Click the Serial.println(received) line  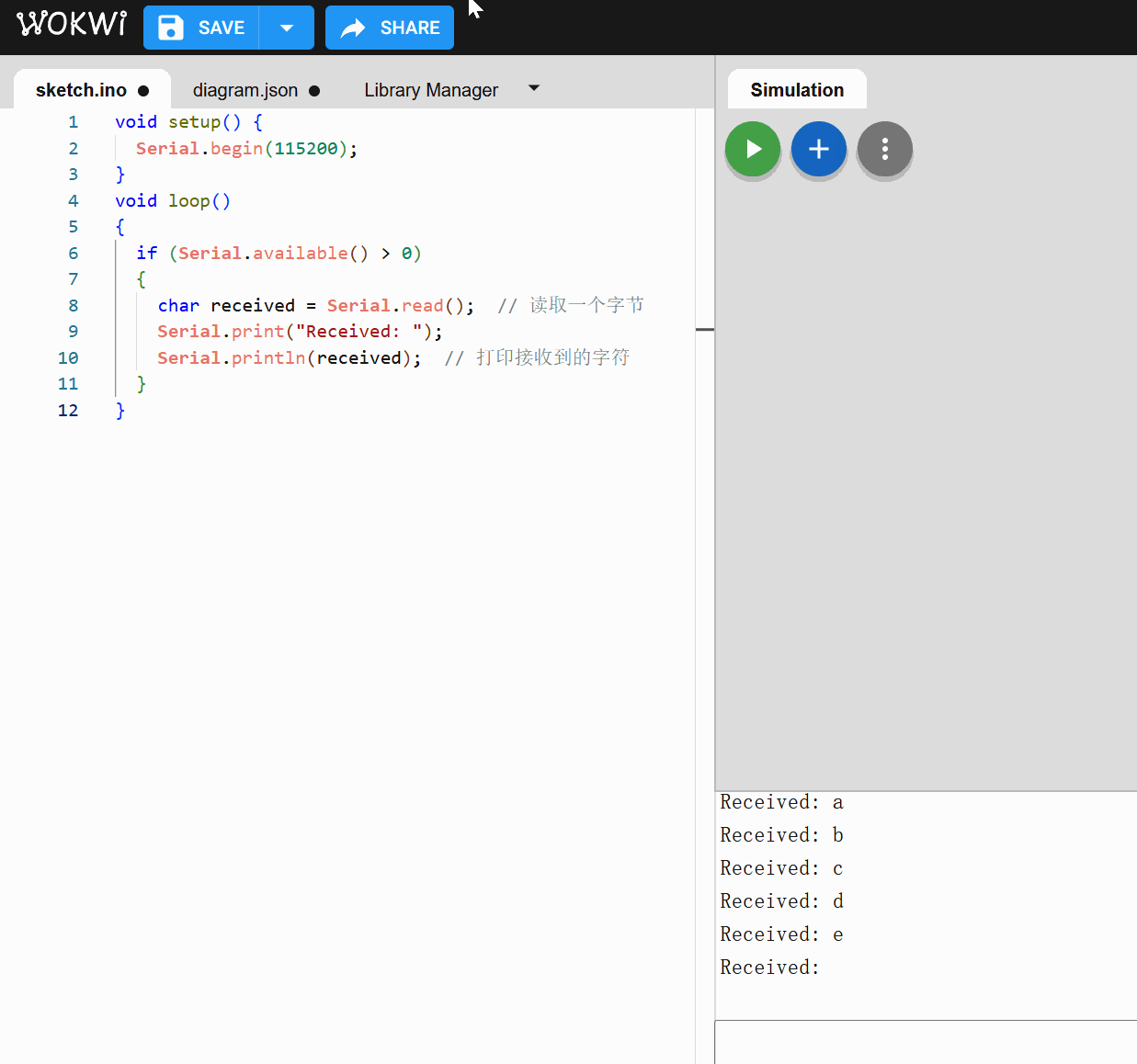click(393, 358)
